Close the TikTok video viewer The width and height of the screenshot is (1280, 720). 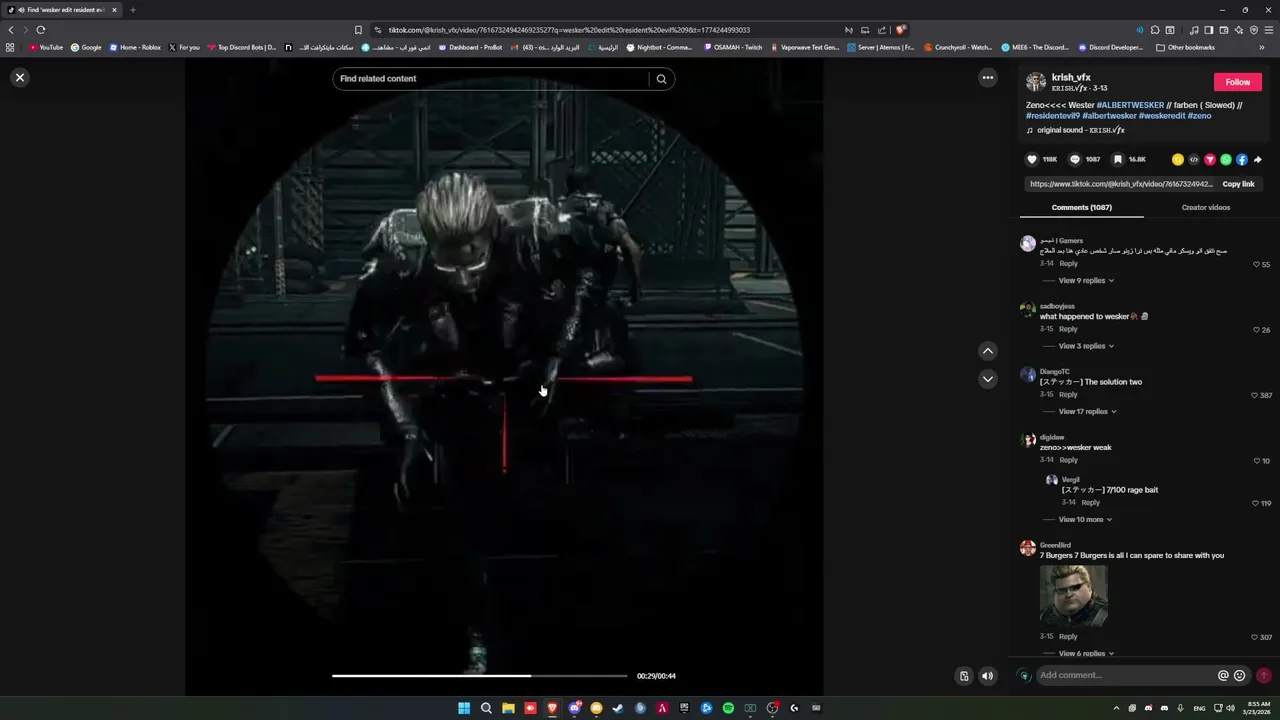[19, 77]
